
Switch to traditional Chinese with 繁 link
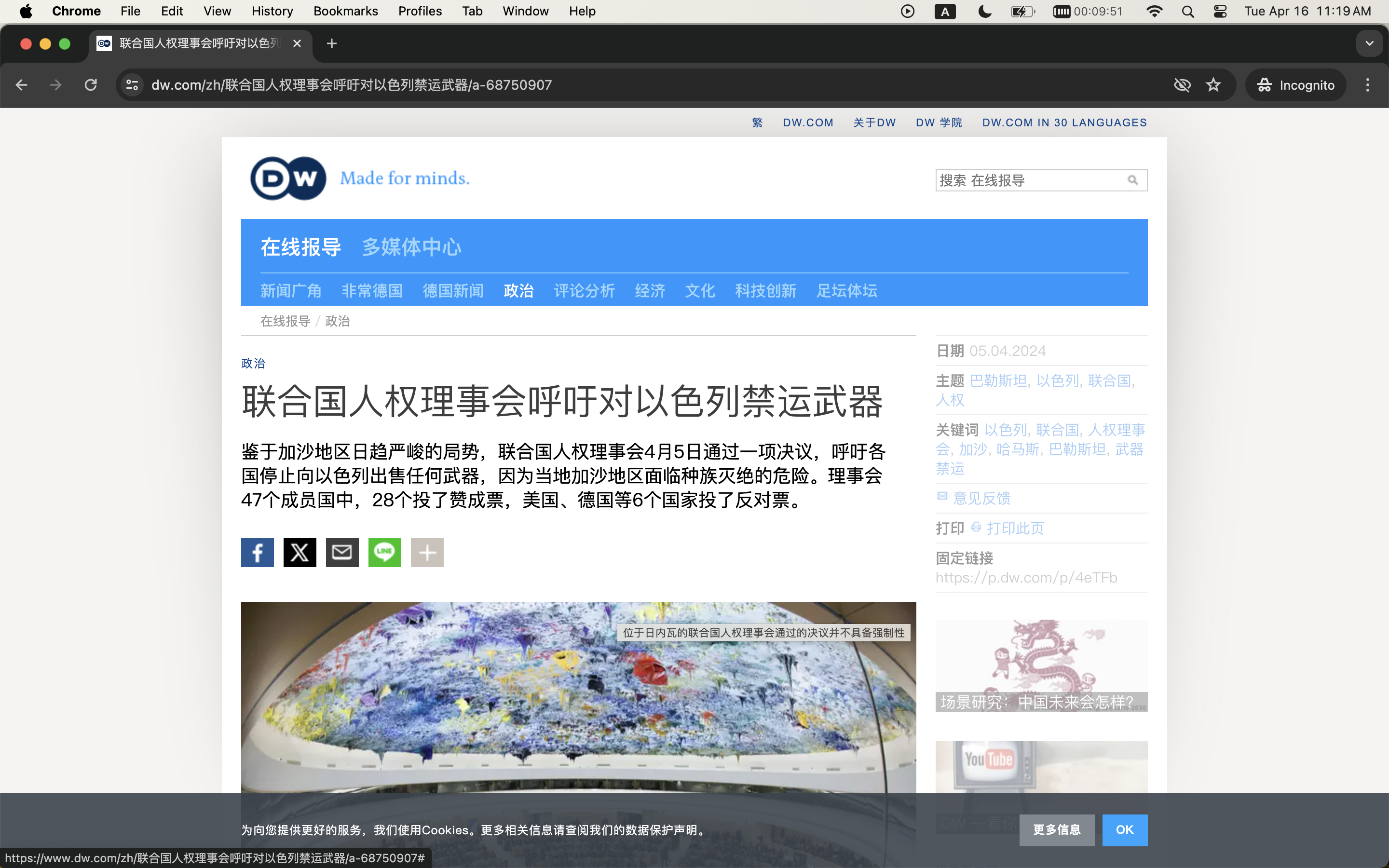[x=757, y=122]
